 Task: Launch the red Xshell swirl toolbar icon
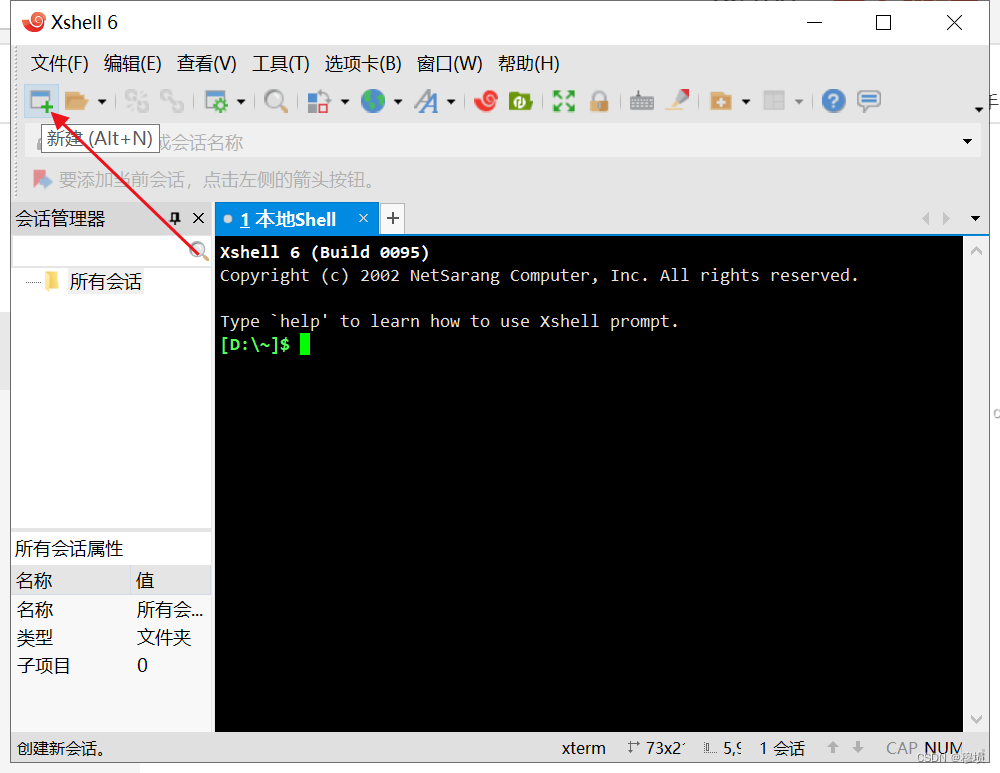(486, 101)
